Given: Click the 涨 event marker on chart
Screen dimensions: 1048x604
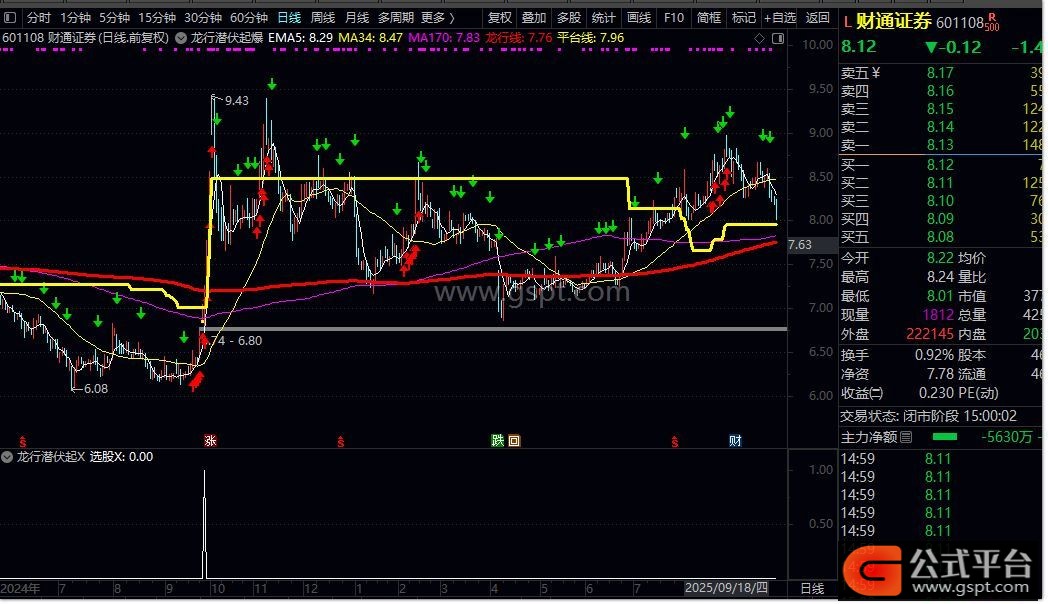Looking at the screenshot, I should coord(211,441).
